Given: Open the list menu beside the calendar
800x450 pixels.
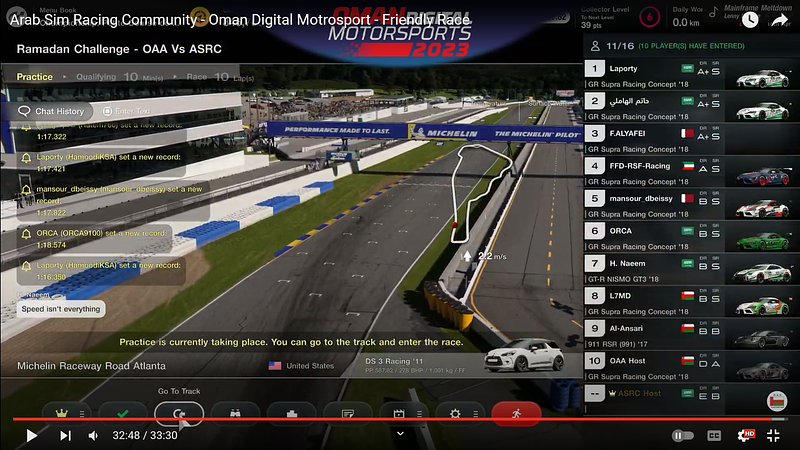Looking at the screenshot, I should point(419,414).
